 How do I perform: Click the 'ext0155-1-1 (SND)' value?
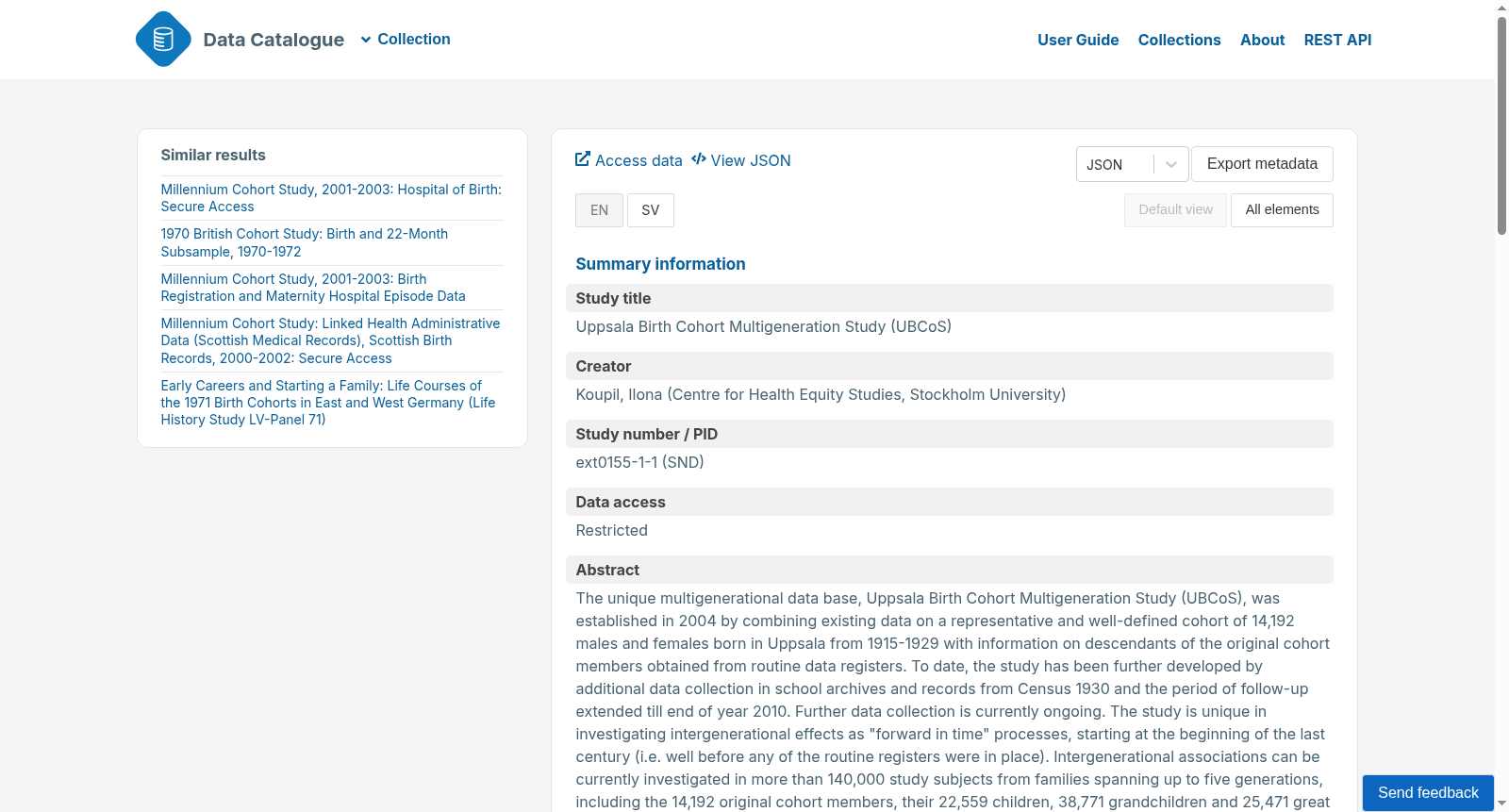click(x=639, y=462)
